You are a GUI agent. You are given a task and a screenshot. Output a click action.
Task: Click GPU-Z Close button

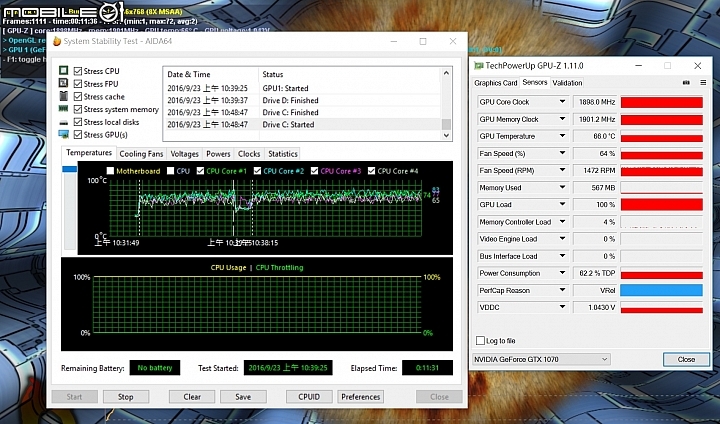[x=686, y=359]
